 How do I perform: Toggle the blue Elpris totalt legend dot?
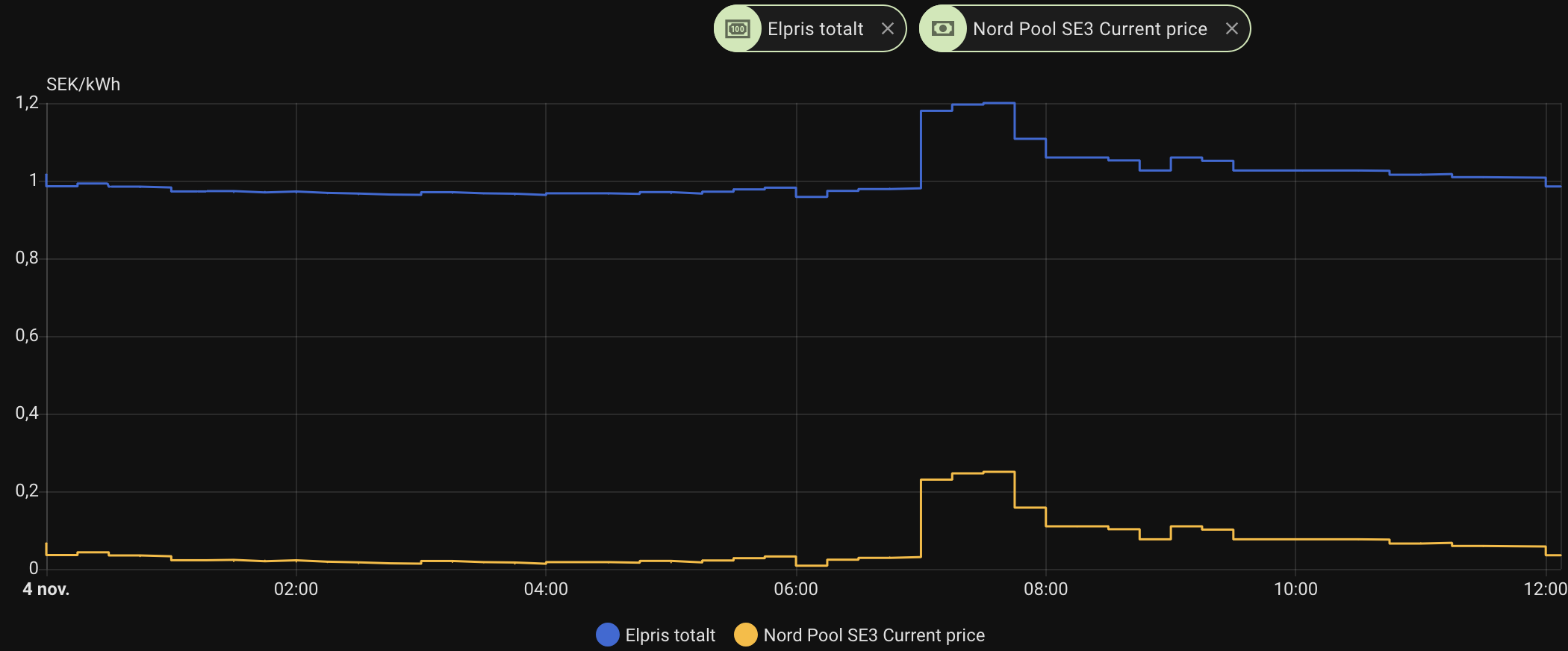(x=608, y=635)
